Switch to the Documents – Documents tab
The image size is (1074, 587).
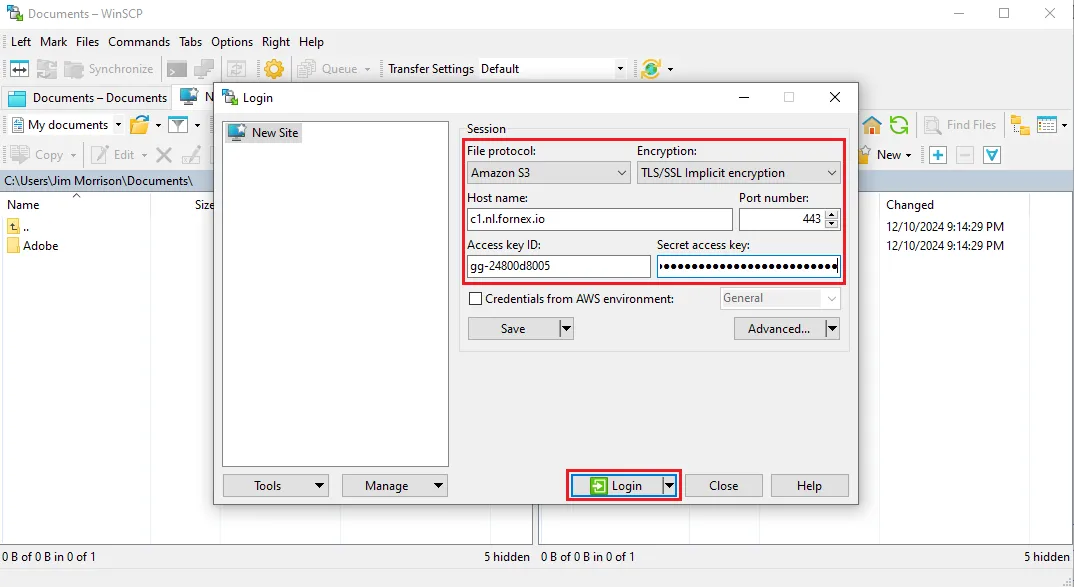point(88,98)
